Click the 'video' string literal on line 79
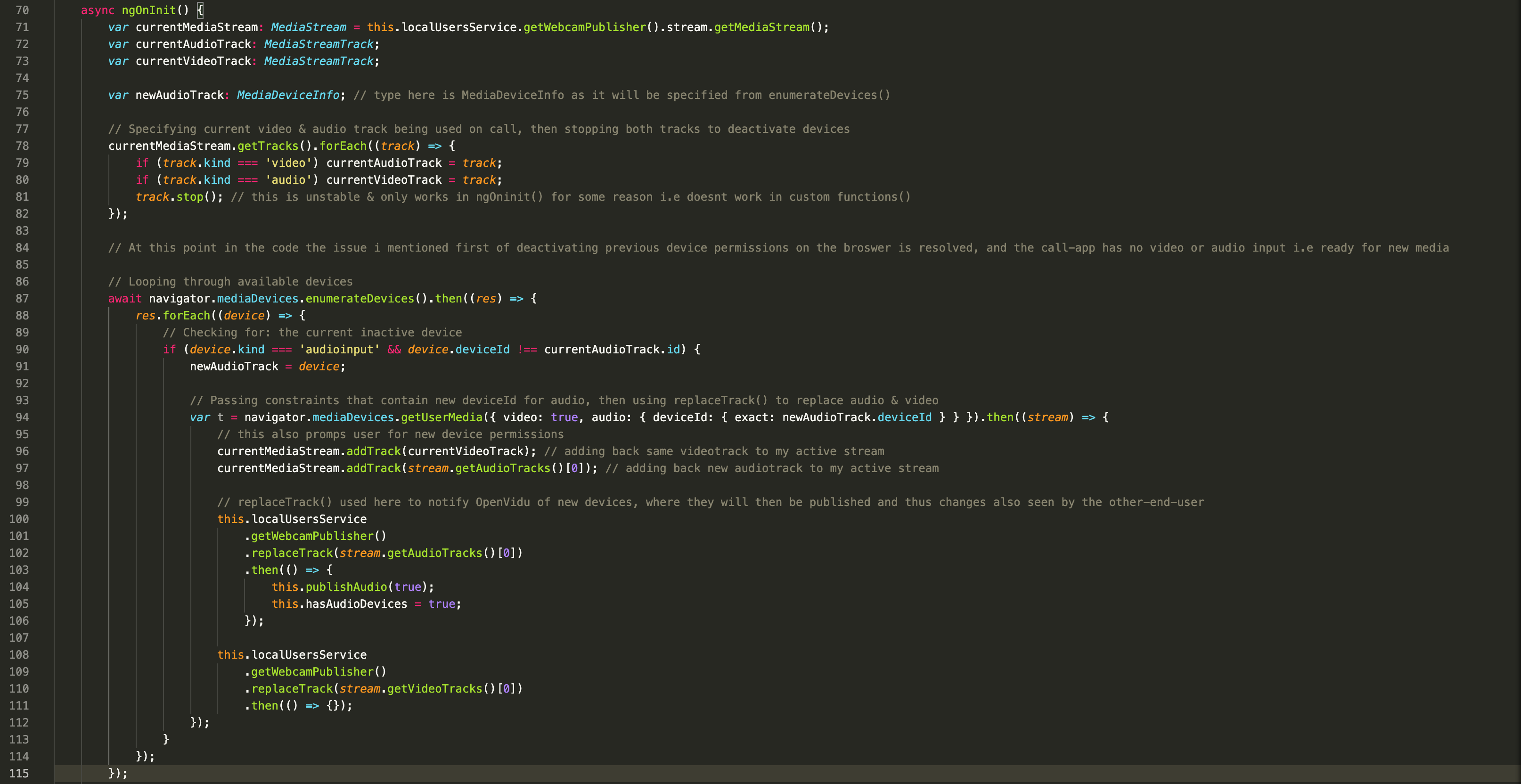Viewport: 1521px width, 784px height. coord(288,163)
